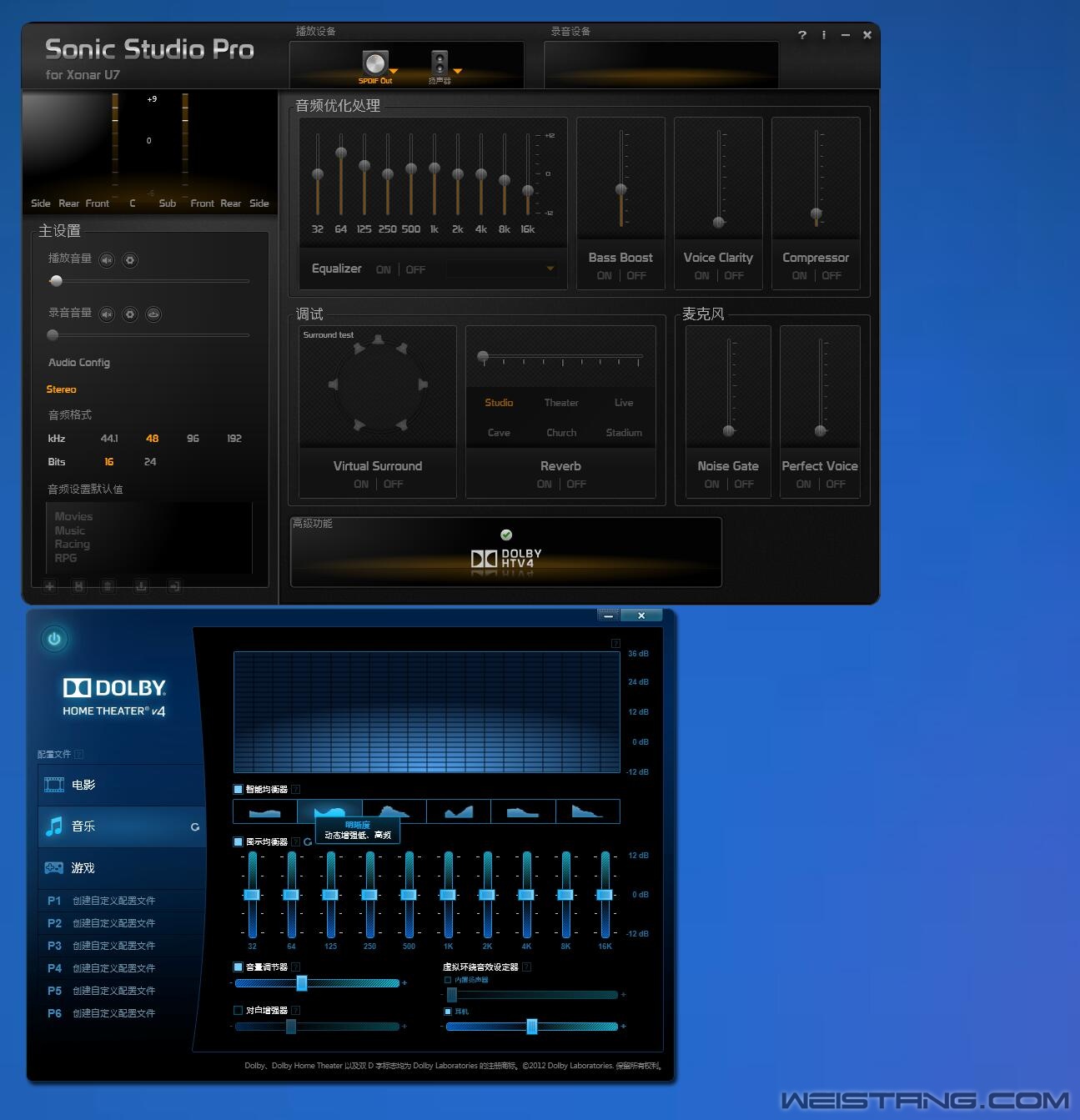Select the 音乐 music profile
Screen dimensions: 1080x1120
tap(122, 826)
